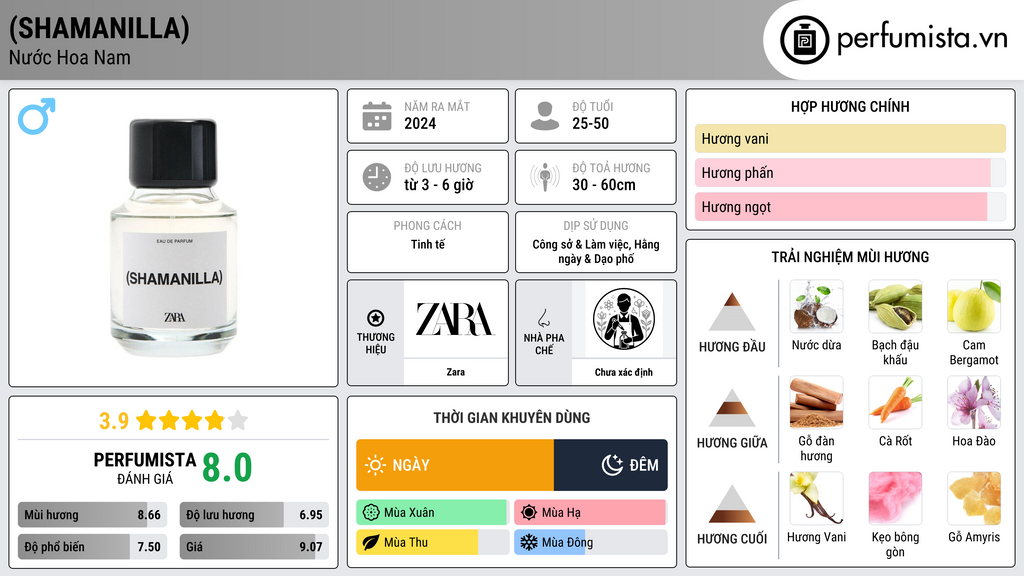
Task: Open the Nước dừa note image
Action: click(816, 307)
